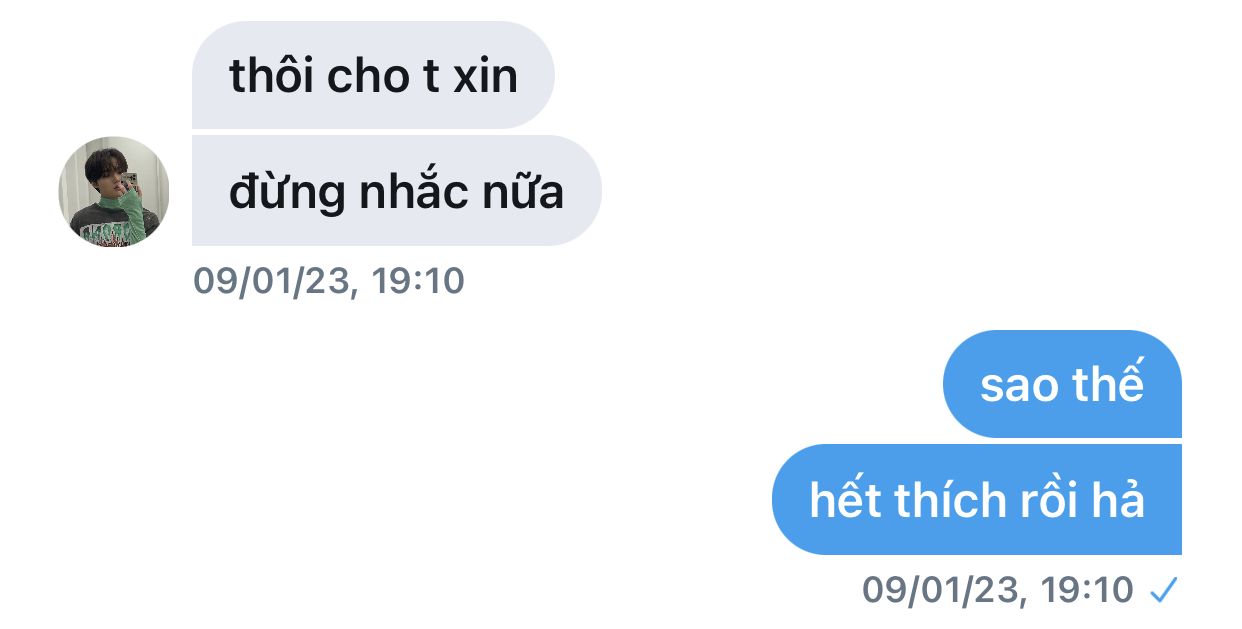Click the received message timestamp 09/01/23, 19:10
The height and width of the screenshot is (629, 1242).
click(x=329, y=282)
